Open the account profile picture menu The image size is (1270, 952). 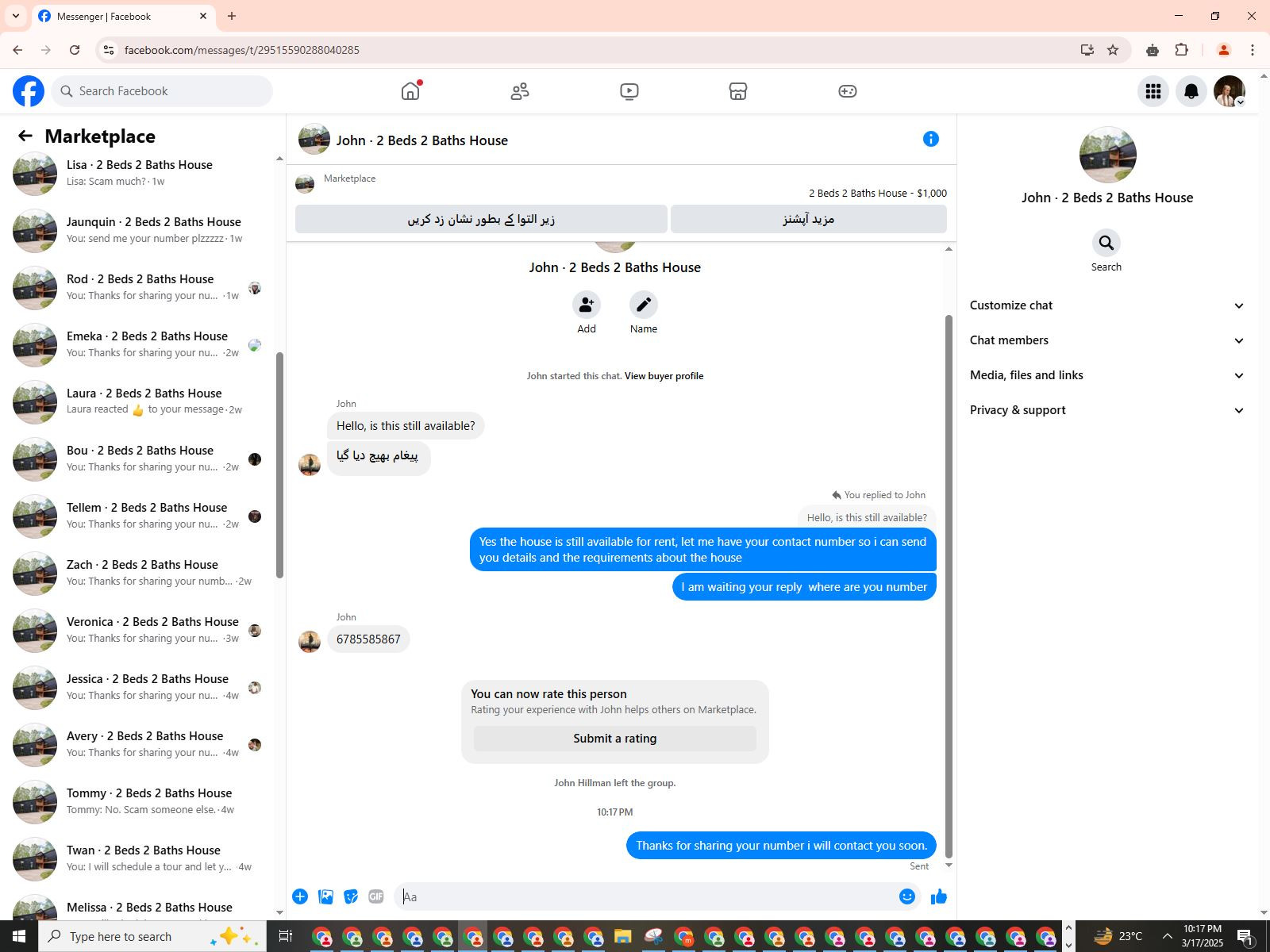tap(1230, 91)
